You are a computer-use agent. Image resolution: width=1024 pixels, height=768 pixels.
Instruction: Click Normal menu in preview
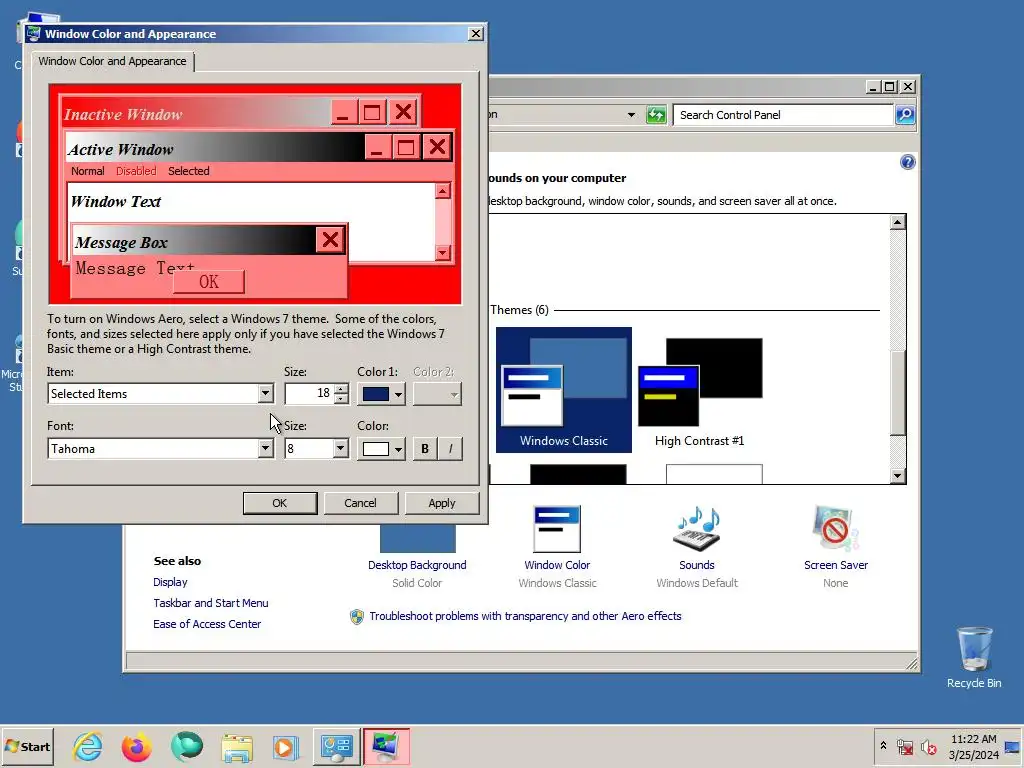(x=88, y=171)
